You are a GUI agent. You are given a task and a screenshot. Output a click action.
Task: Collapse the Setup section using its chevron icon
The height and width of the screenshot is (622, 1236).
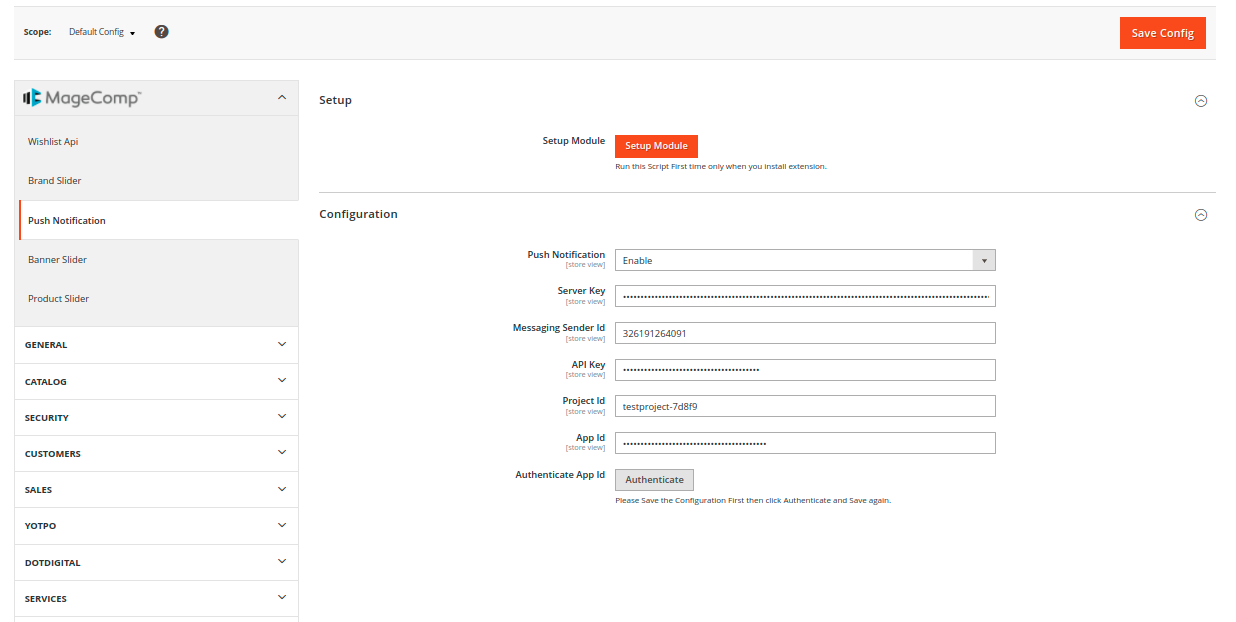1201,100
